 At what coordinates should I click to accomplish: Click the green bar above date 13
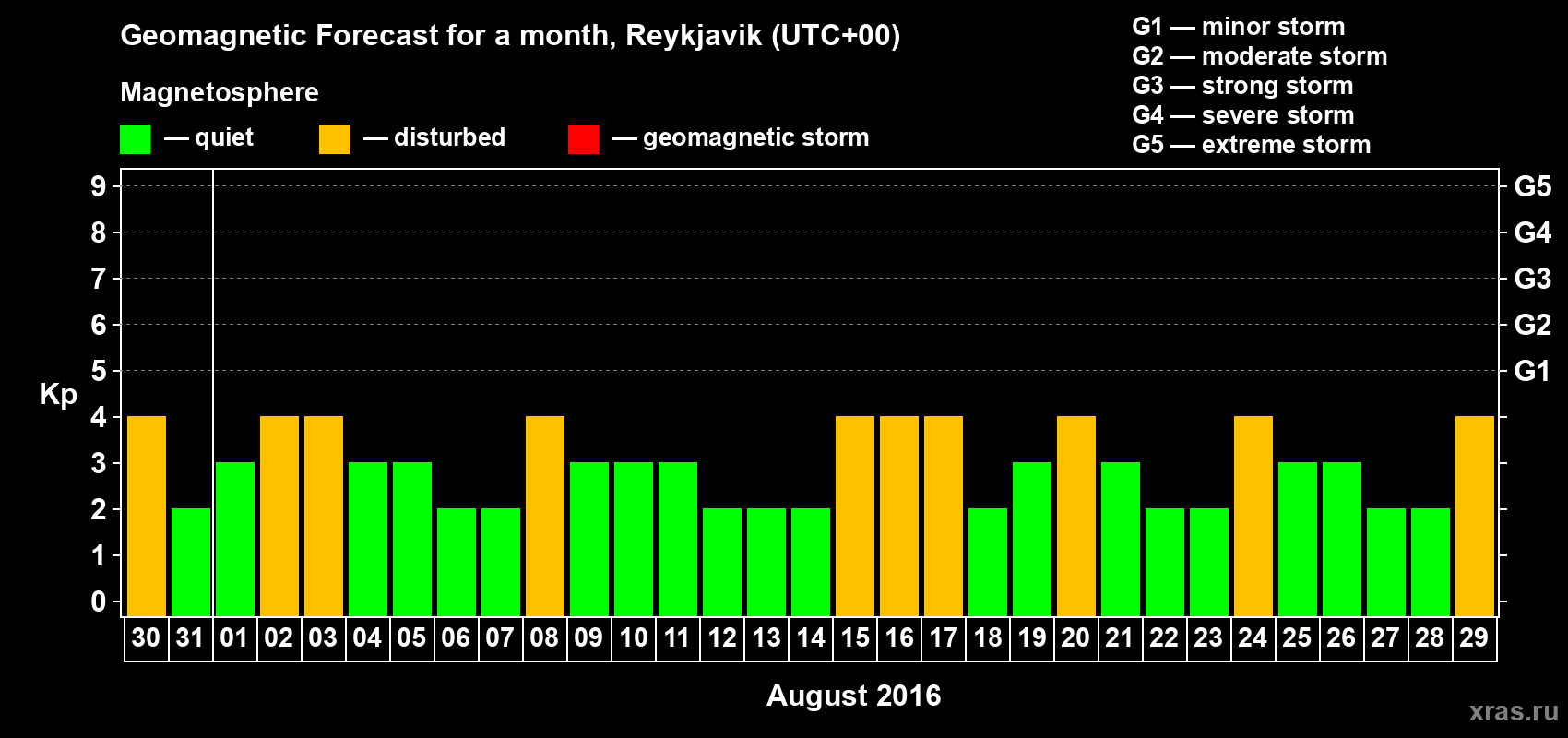coord(766,562)
